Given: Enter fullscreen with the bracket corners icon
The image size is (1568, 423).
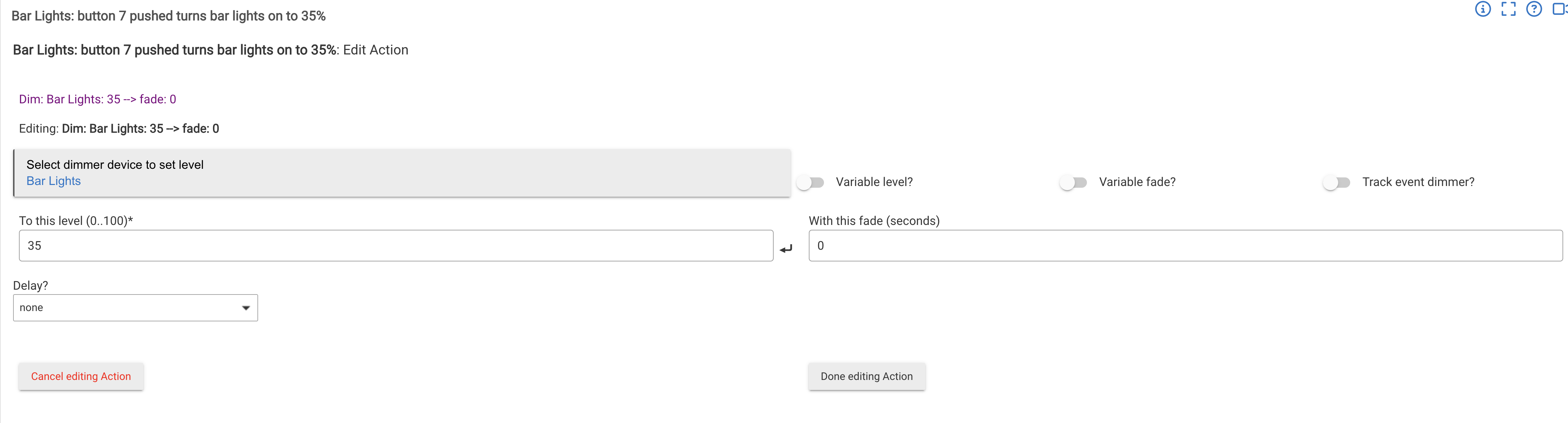Looking at the screenshot, I should (x=1508, y=9).
